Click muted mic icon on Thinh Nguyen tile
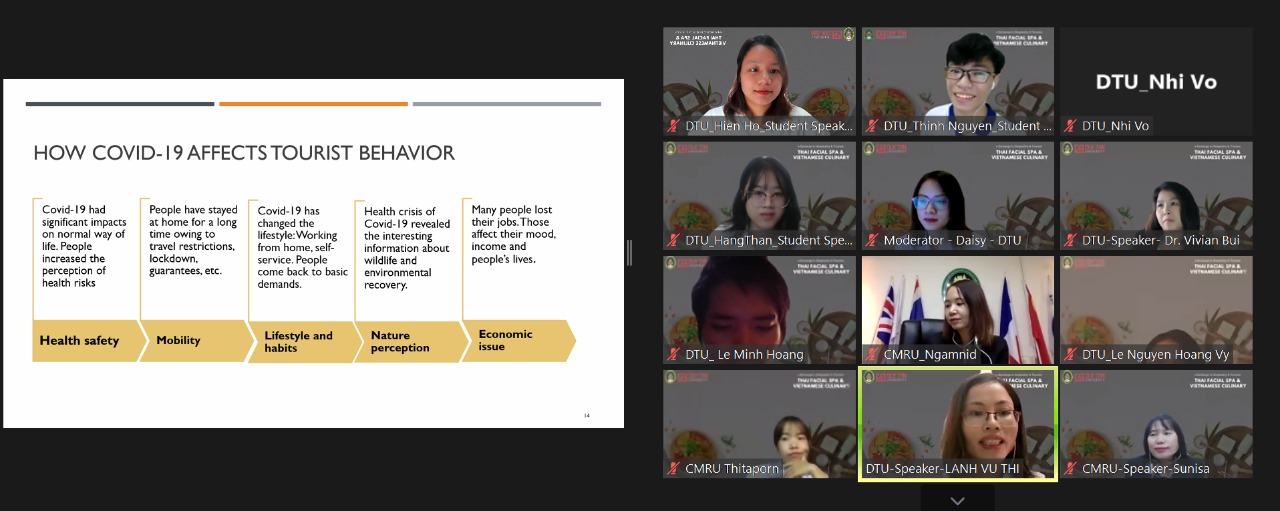Screen dimensions: 1280x511 pos(873,126)
